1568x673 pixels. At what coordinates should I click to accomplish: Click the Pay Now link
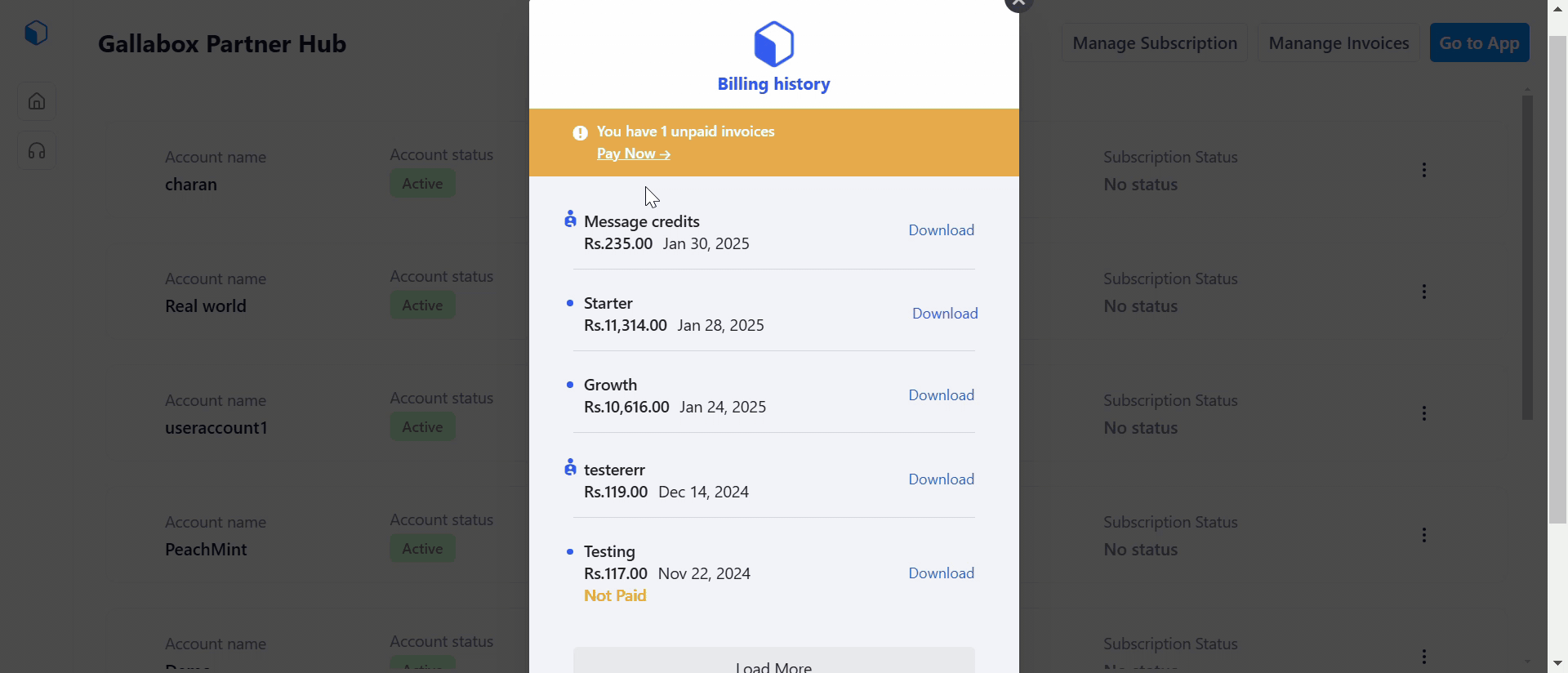tap(633, 154)
